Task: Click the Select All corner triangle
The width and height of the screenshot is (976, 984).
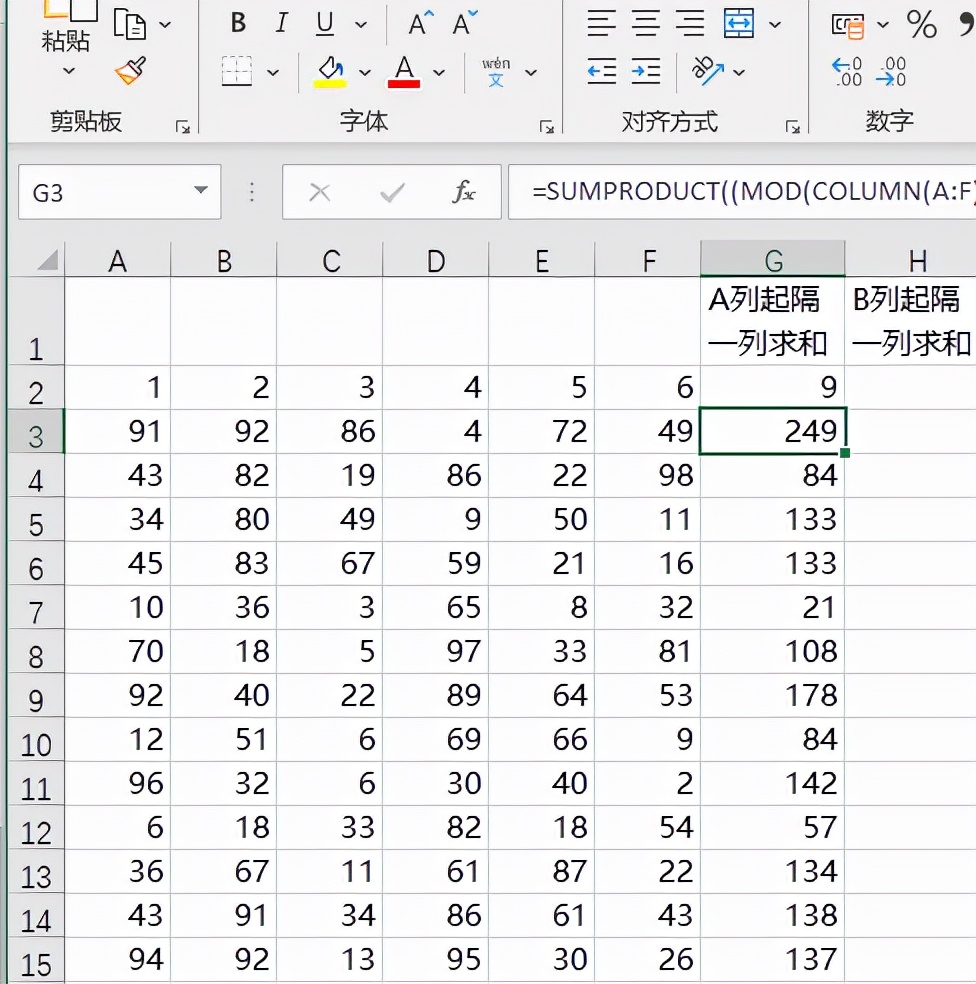Action: [x=48, y=260]
